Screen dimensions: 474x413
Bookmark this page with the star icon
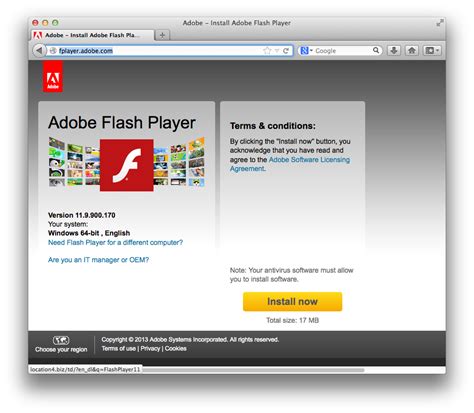click(267, 51)
